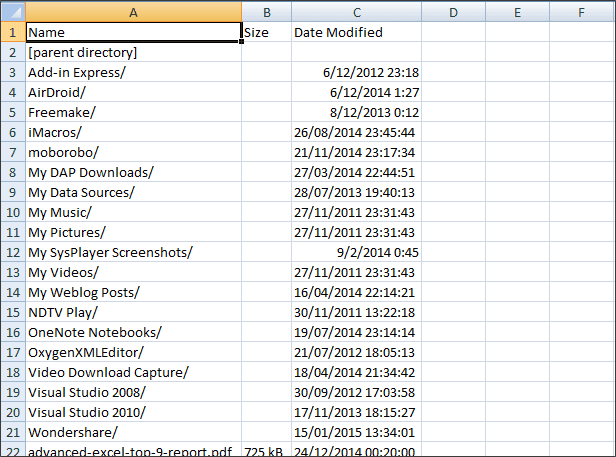Select row 5 header
616x457 pixels.
pos(13,112)
